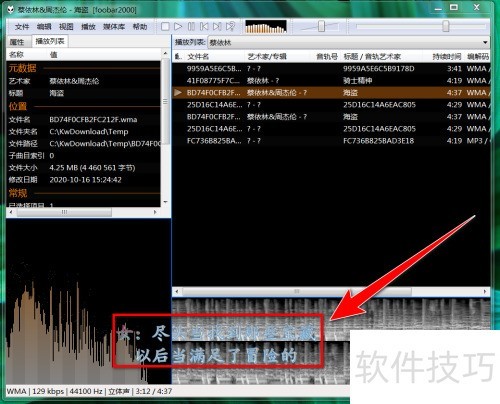Click the 标题 value 海盗 in properties

[57, 93]
